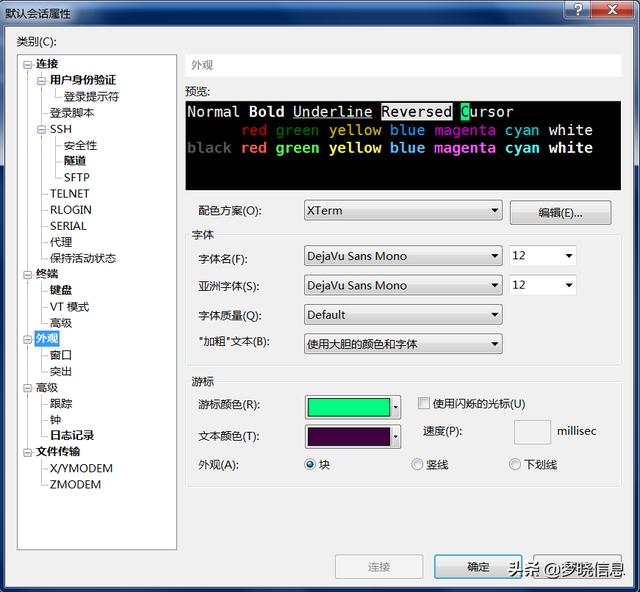Screen dimensions: 640x592
Task: Open the "加粗"文本 dropdown
Action: (403, 344)
